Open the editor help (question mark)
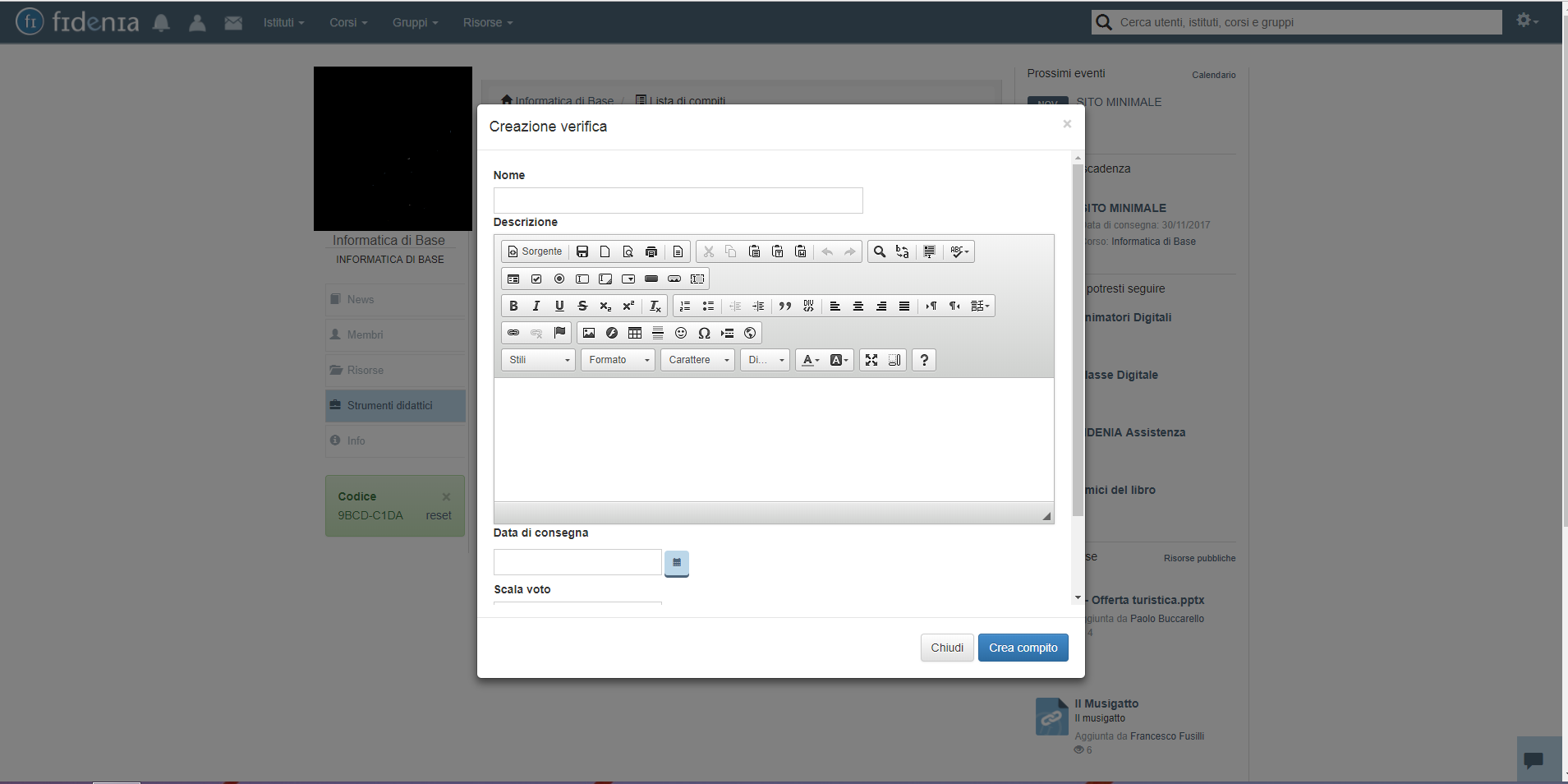The height and width of the screenshot is (784, 1568). 924,360
